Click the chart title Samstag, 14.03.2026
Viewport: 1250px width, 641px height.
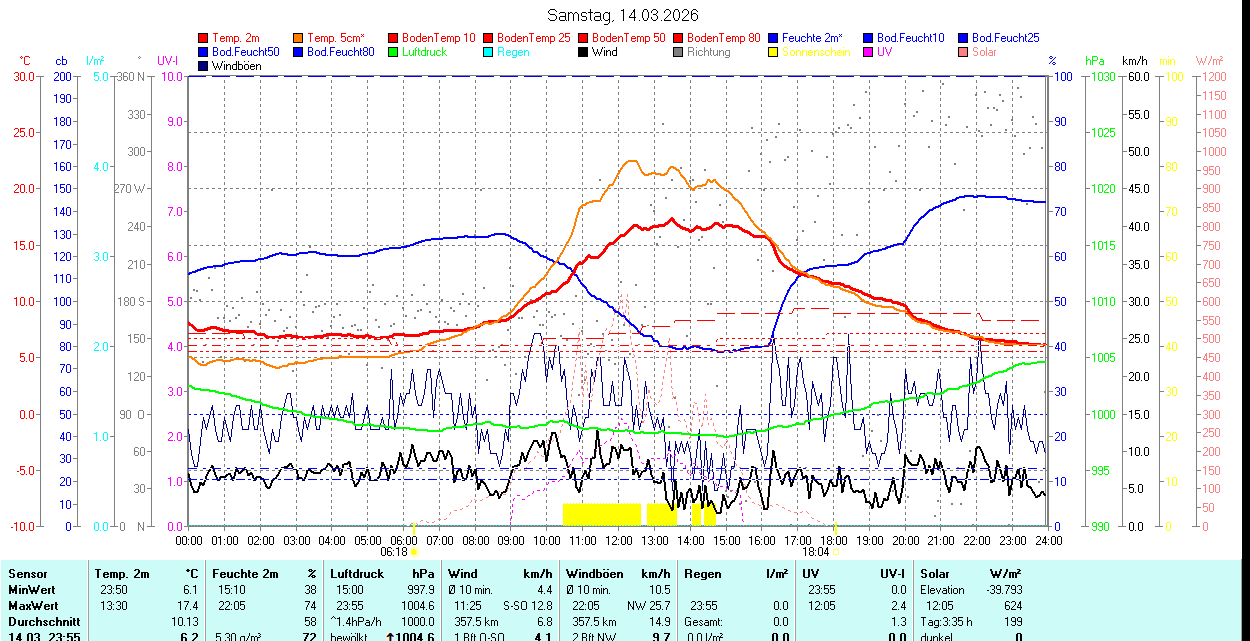pos(624,15)
